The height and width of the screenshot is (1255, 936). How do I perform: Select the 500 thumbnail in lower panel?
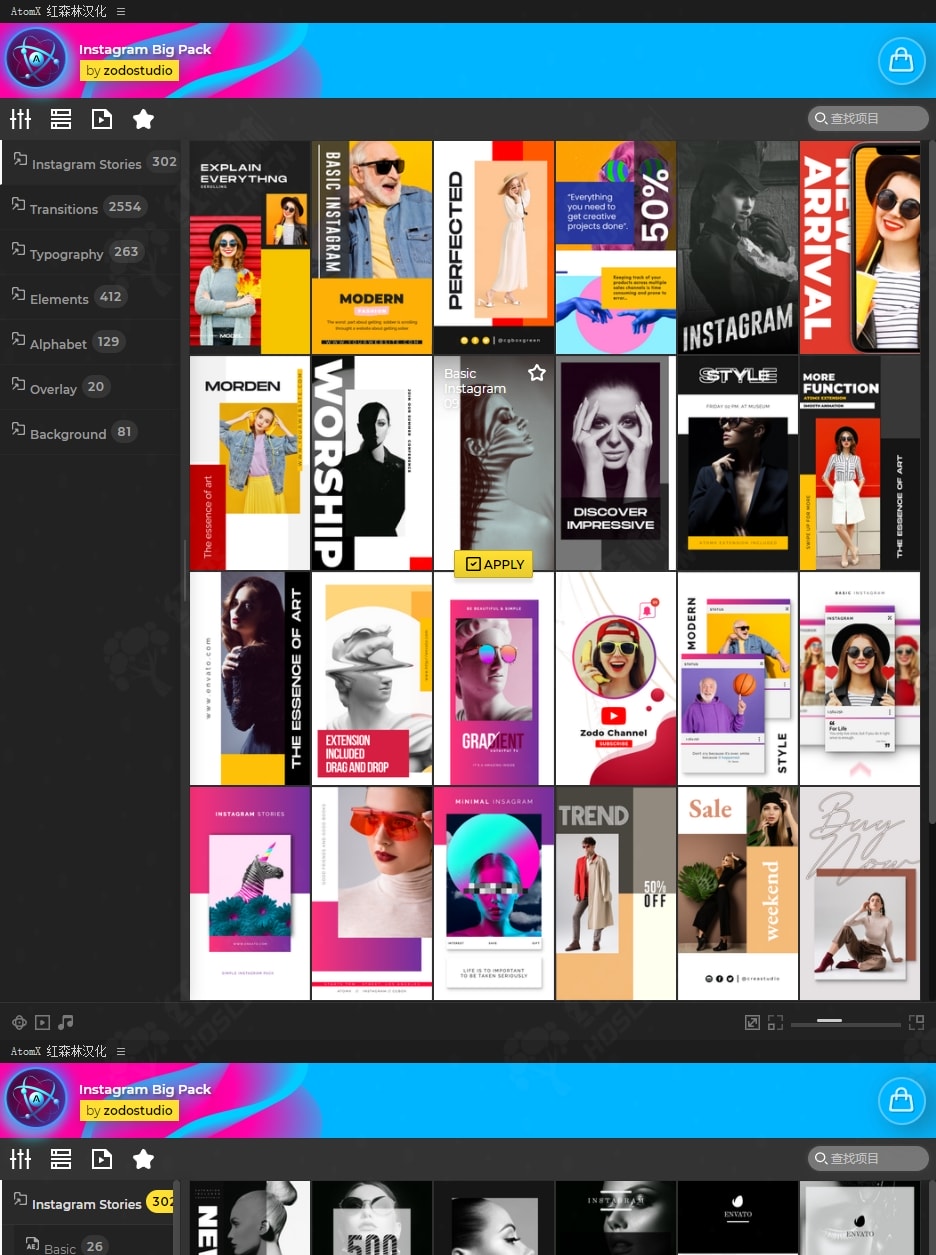point(372,1218)
